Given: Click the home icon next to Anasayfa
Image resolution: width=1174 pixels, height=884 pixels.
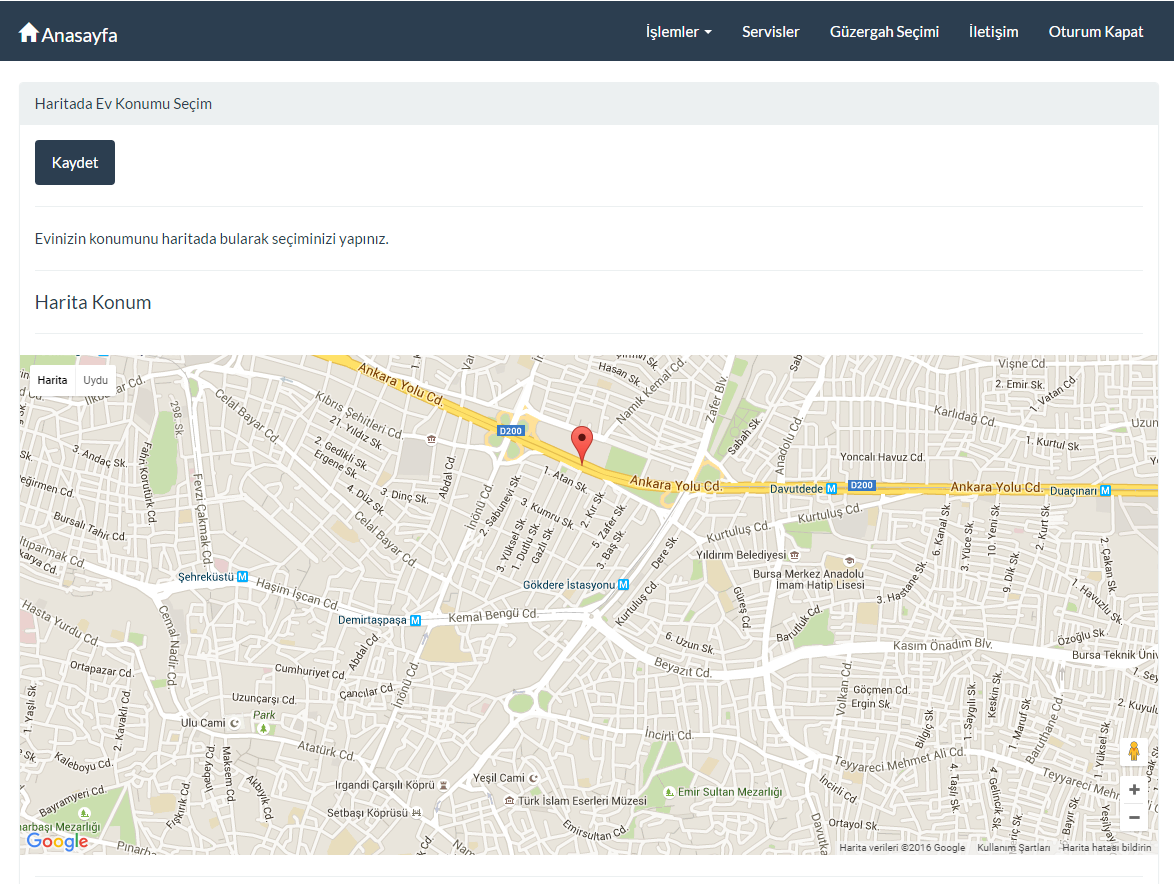Looking at the screenshot, I should [x=28, y=32].
